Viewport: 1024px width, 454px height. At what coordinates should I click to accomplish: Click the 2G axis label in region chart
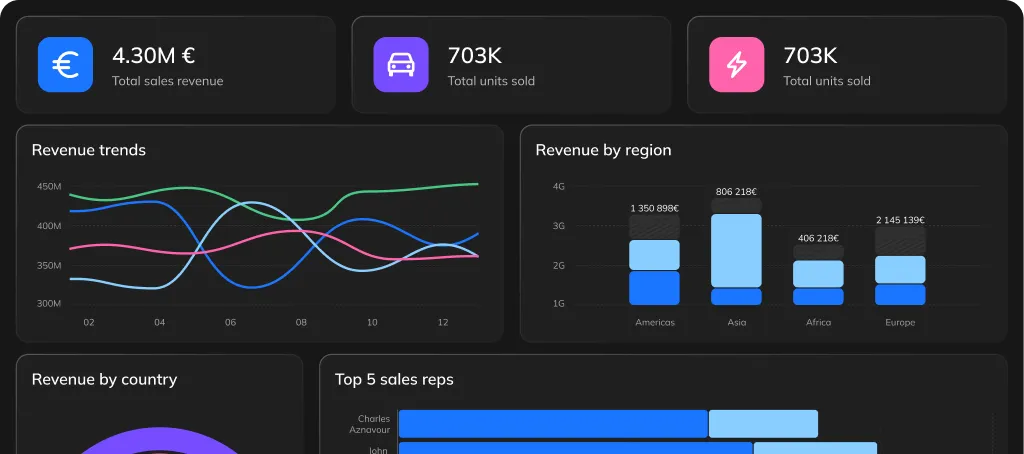pos(558,266)
